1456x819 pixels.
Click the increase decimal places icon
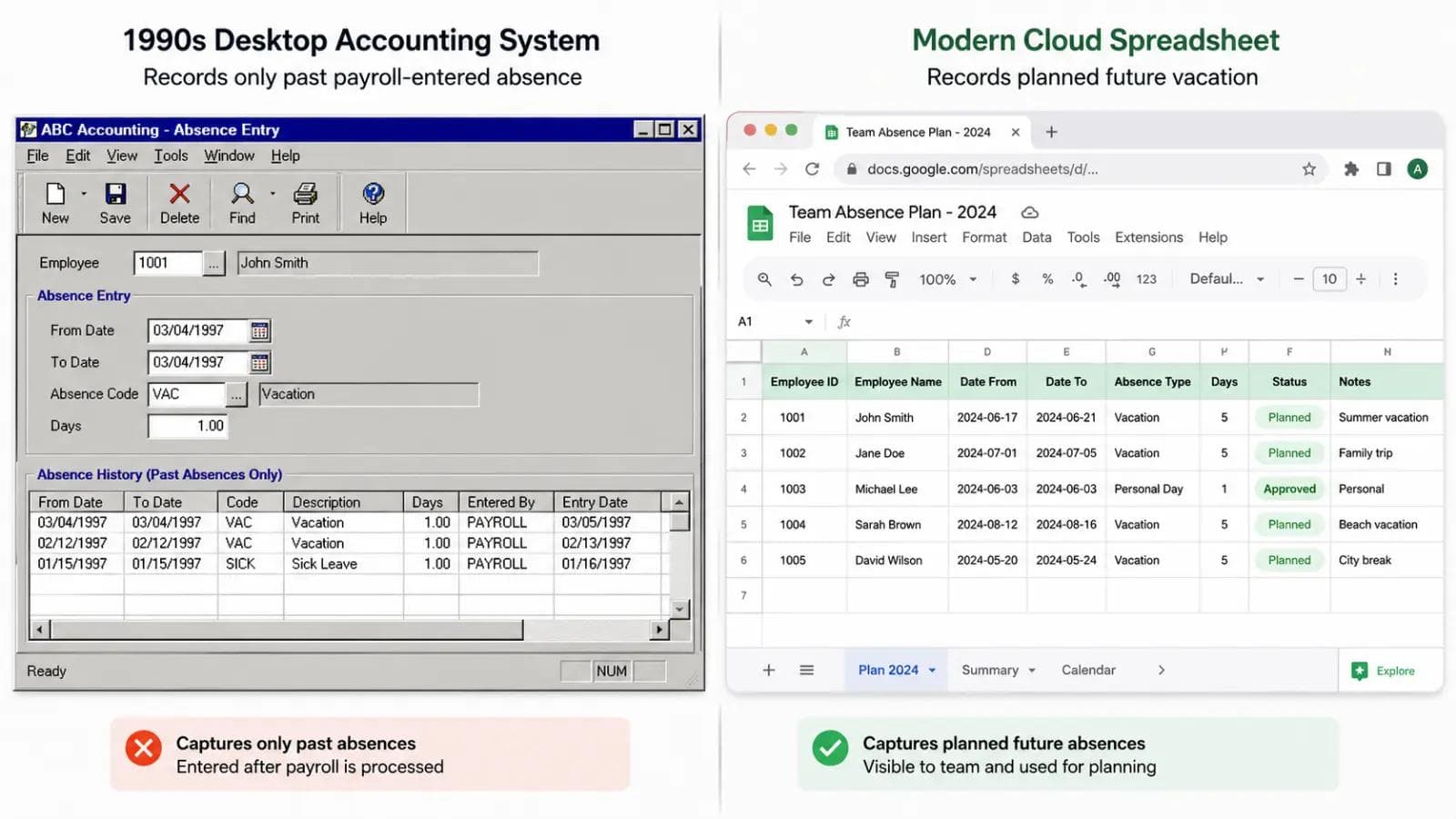[1112, 279]
